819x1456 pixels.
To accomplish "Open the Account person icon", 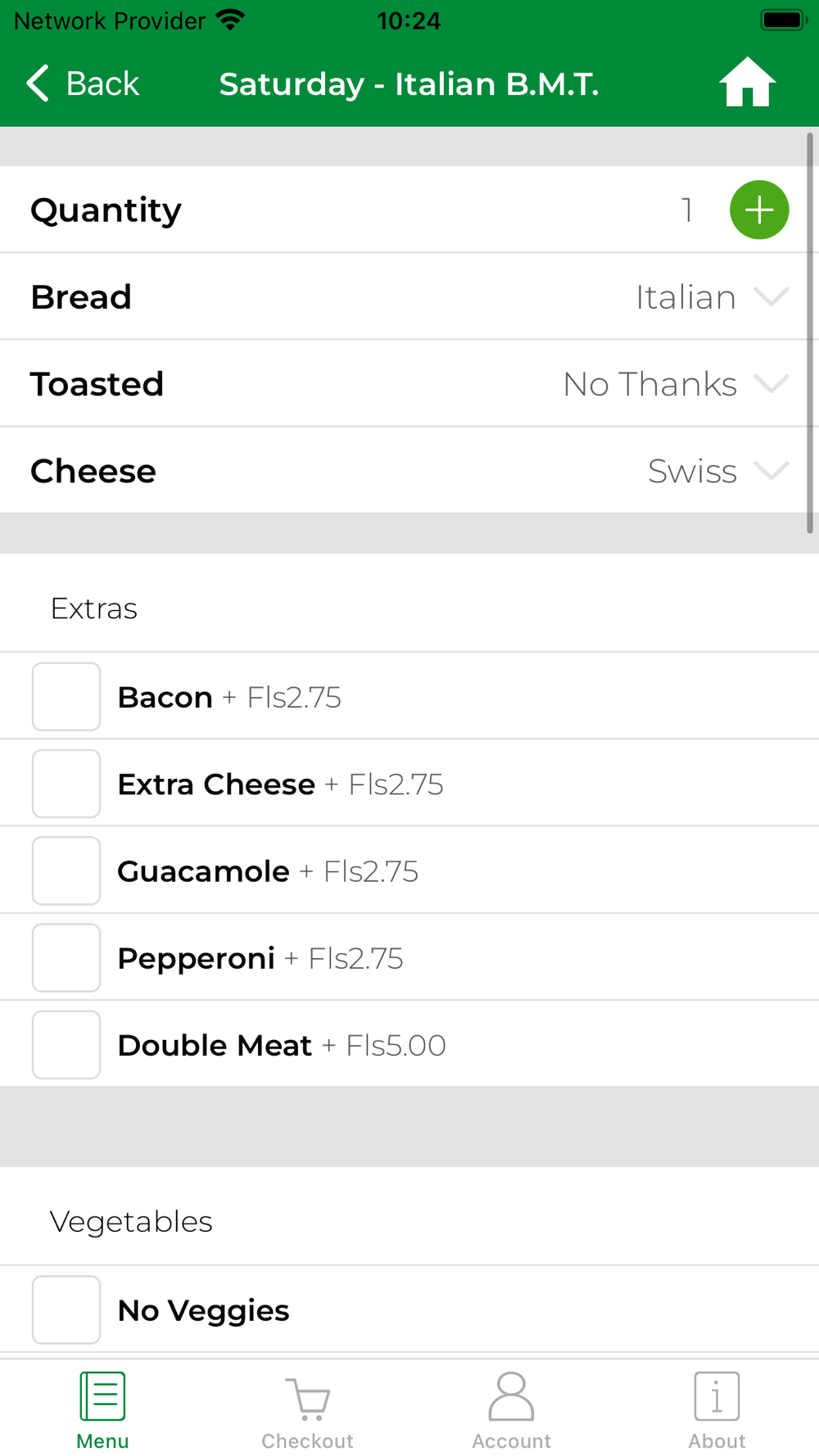I will point(511,1397).
